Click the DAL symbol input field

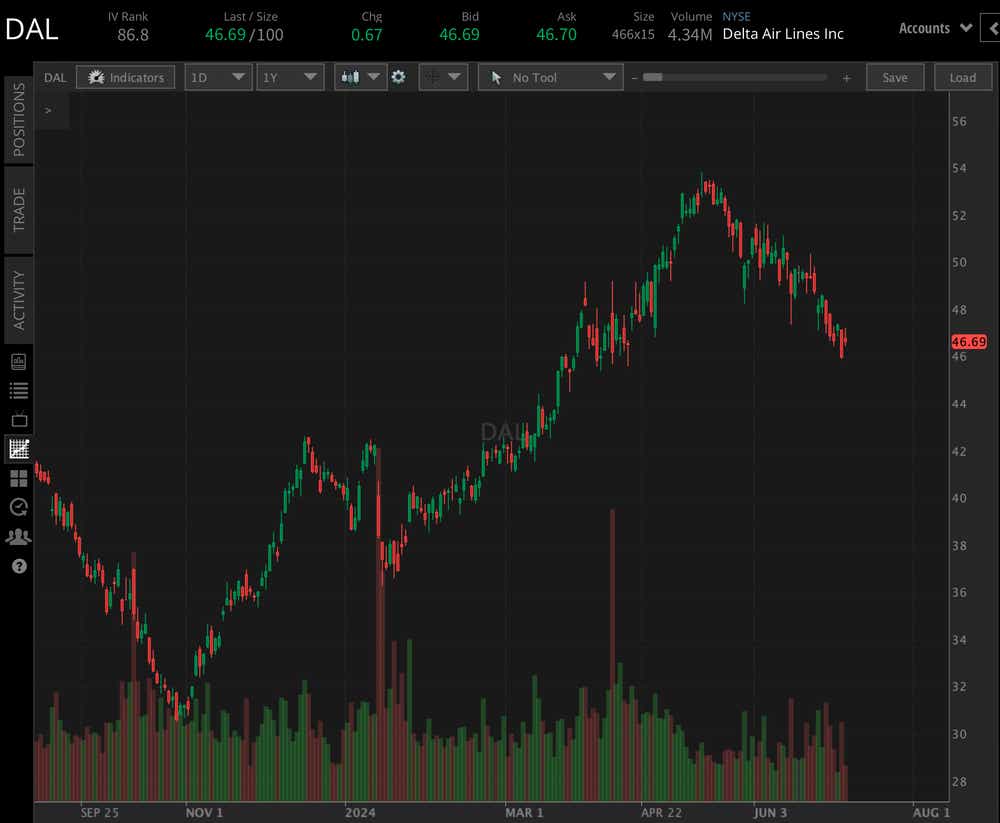[55, 77]
